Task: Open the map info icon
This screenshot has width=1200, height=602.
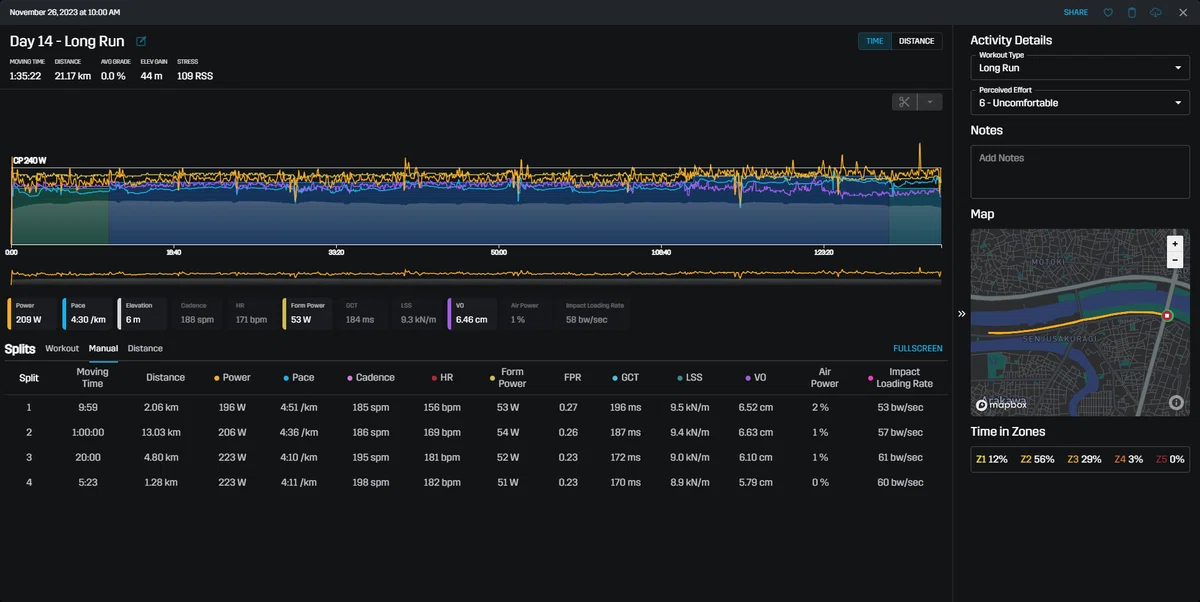Action: tap(1175, 403)
